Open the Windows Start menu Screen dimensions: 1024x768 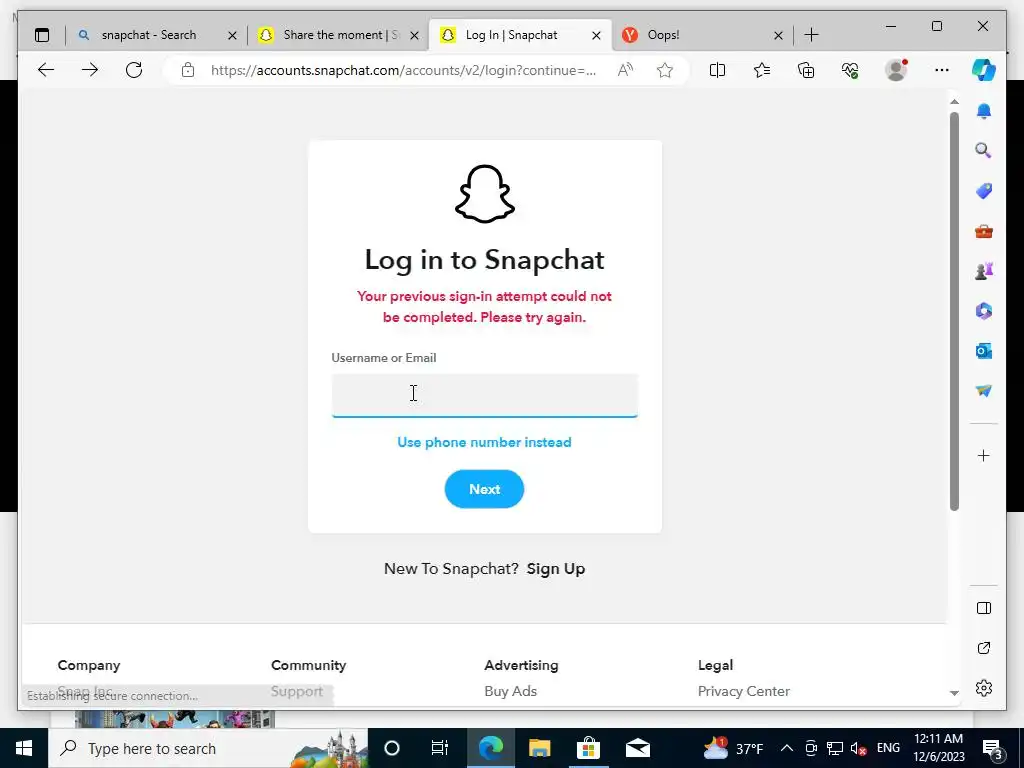pos(24,748)
